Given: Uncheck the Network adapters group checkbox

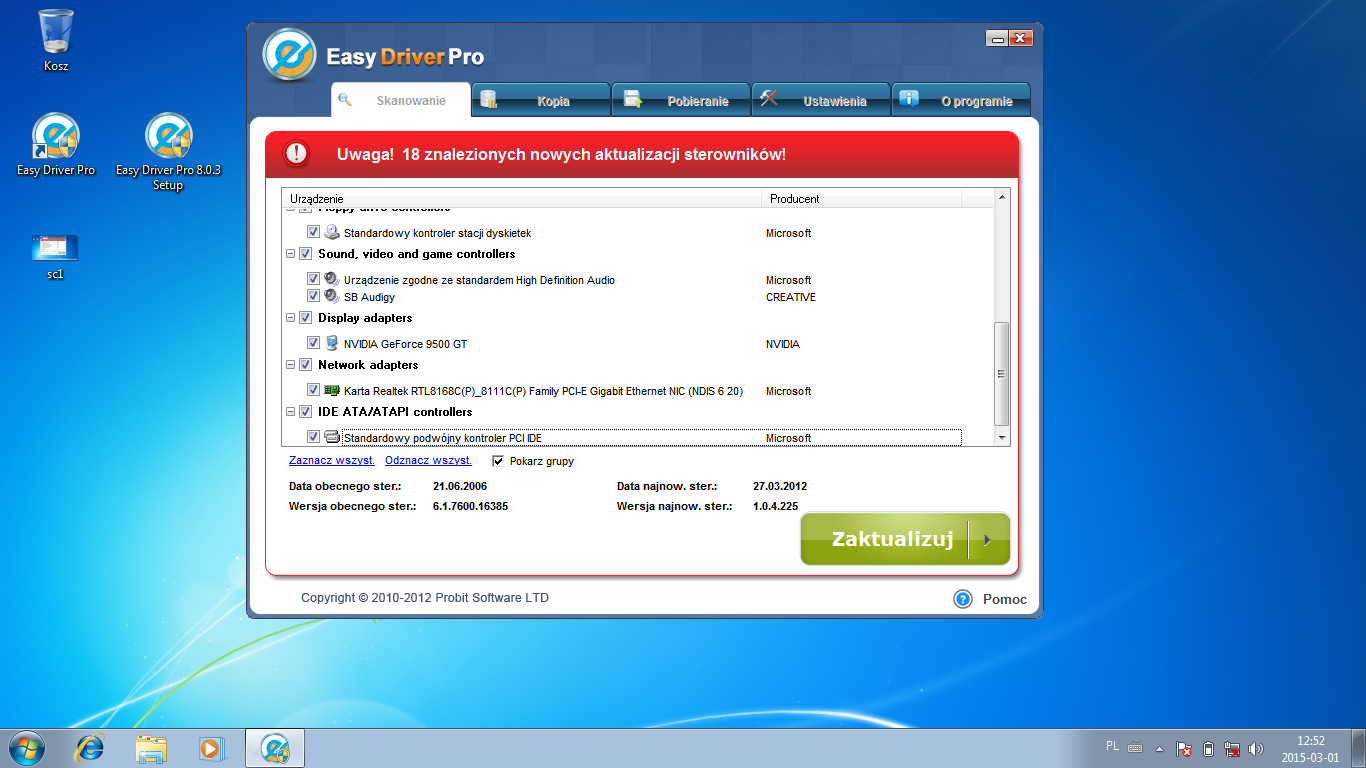Looking at the screenshot, I should 305,365.
